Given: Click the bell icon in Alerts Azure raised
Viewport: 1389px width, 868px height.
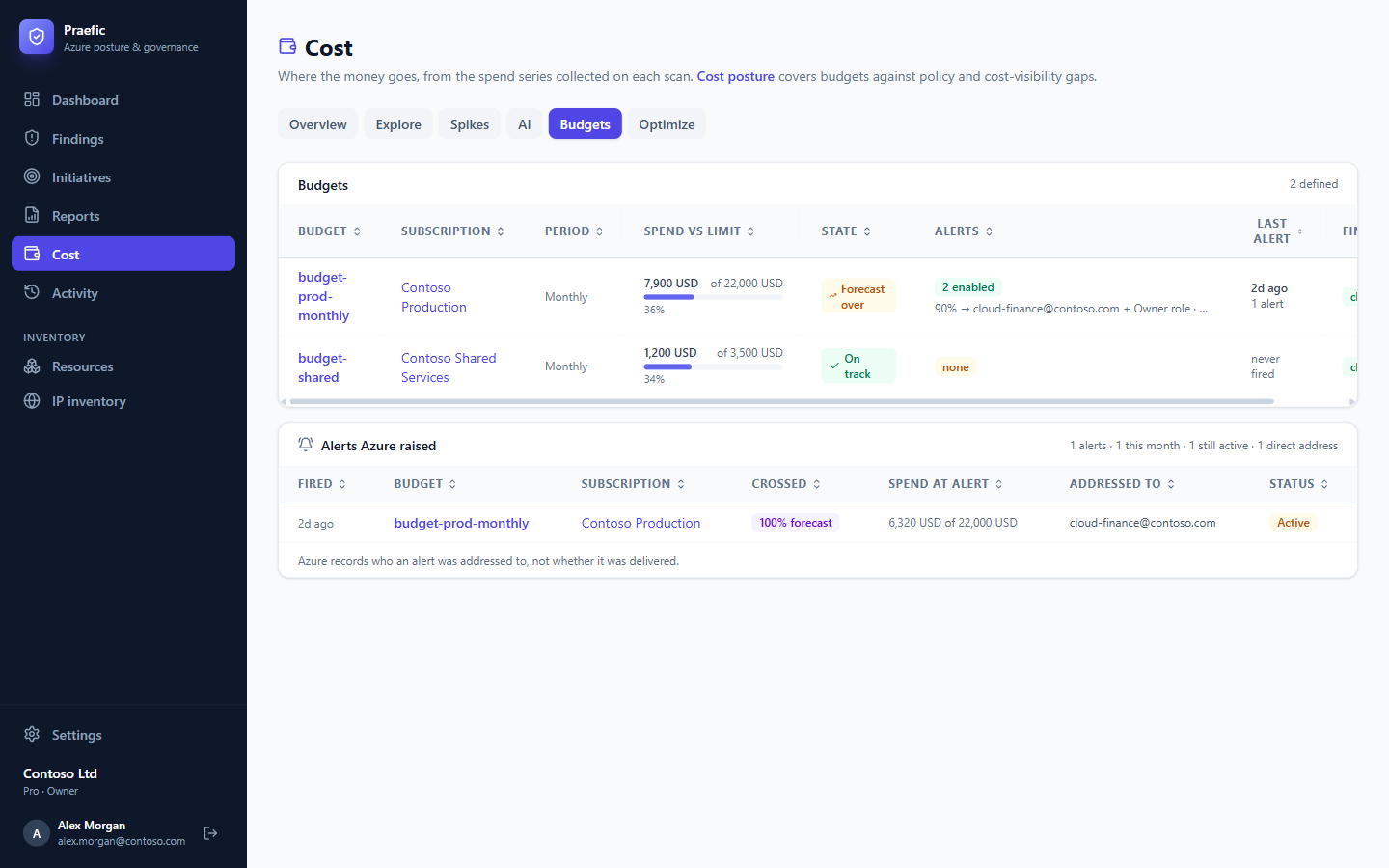Looking at the screenshot, I should point(306,445).
